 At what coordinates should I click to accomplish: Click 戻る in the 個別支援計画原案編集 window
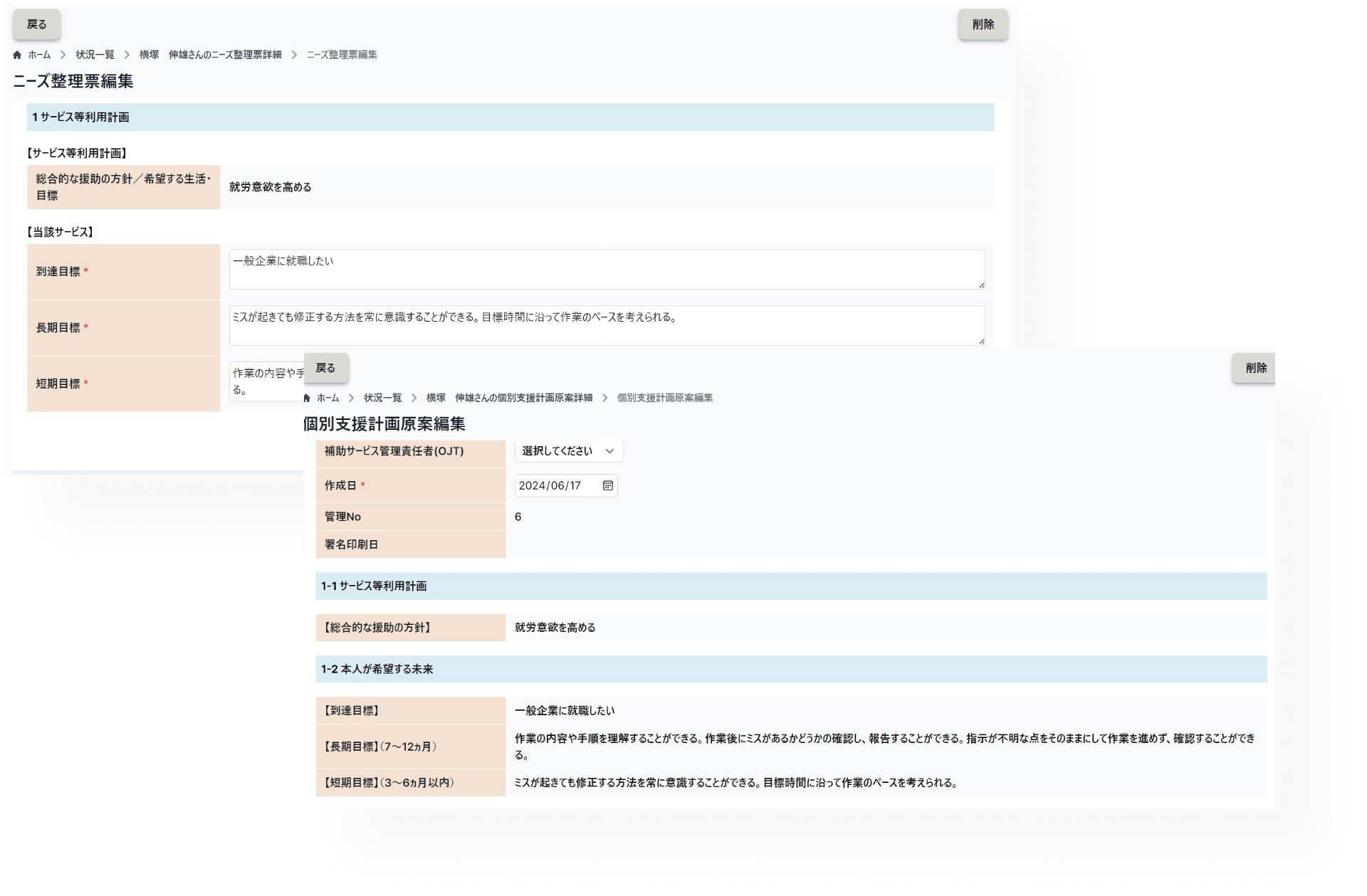coord(325,368)
